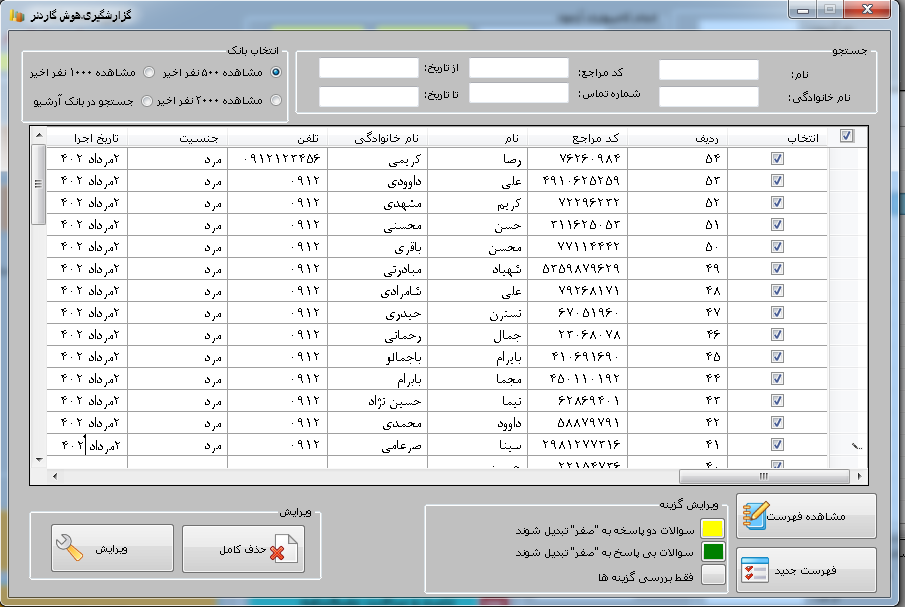Select the مشاهده ۱۰۰۰ نفر اخیر radio option
Viewport: 905px width, 607px height.
click(149, 72)
